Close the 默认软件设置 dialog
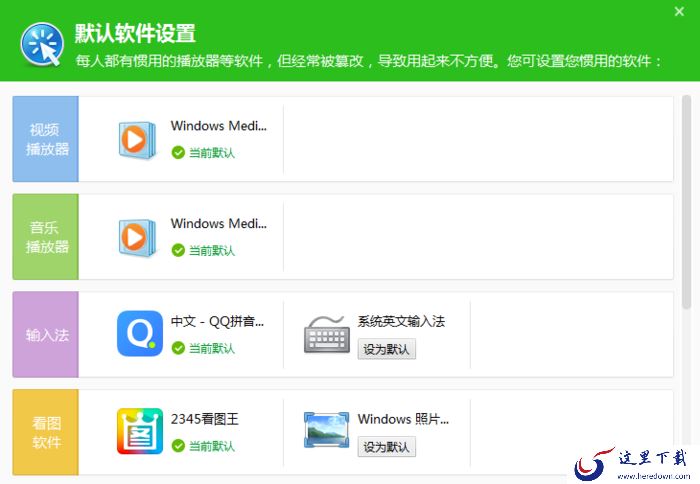The width and height of the screenshot is (700, 484). click(x=679, y=12)
